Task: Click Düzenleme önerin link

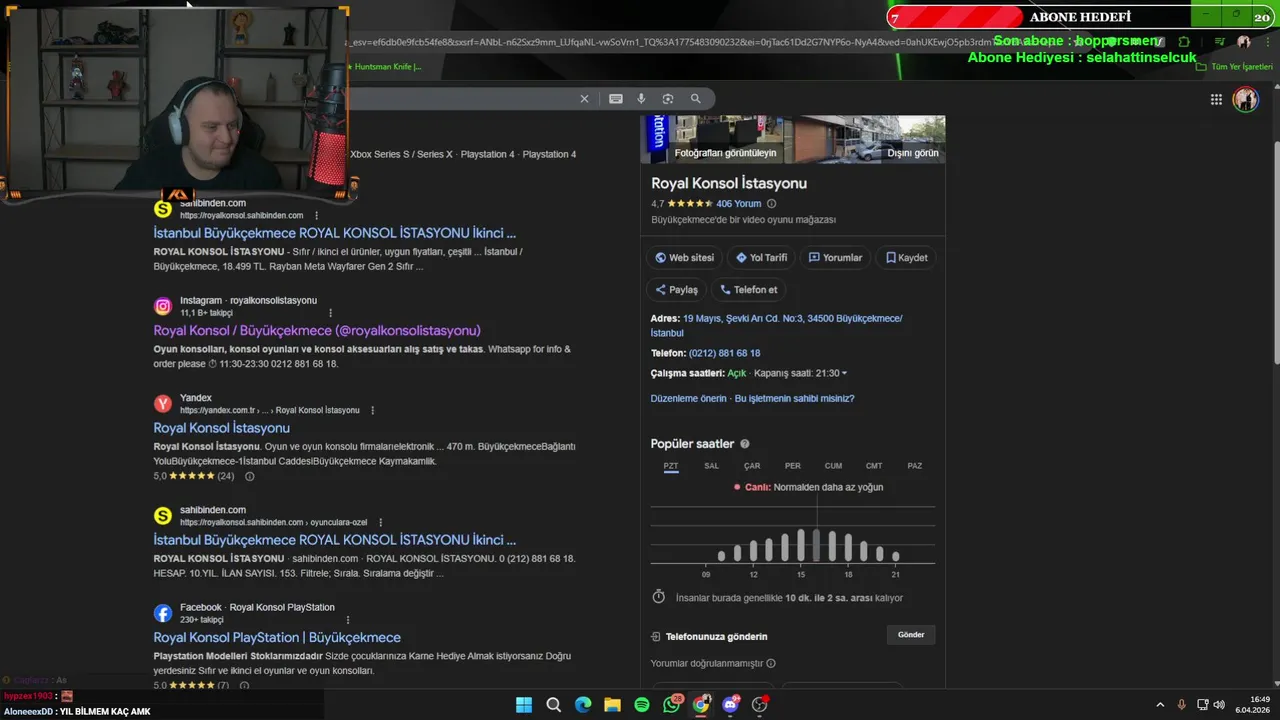Action: pyautogui.click(x=688, y=399)
